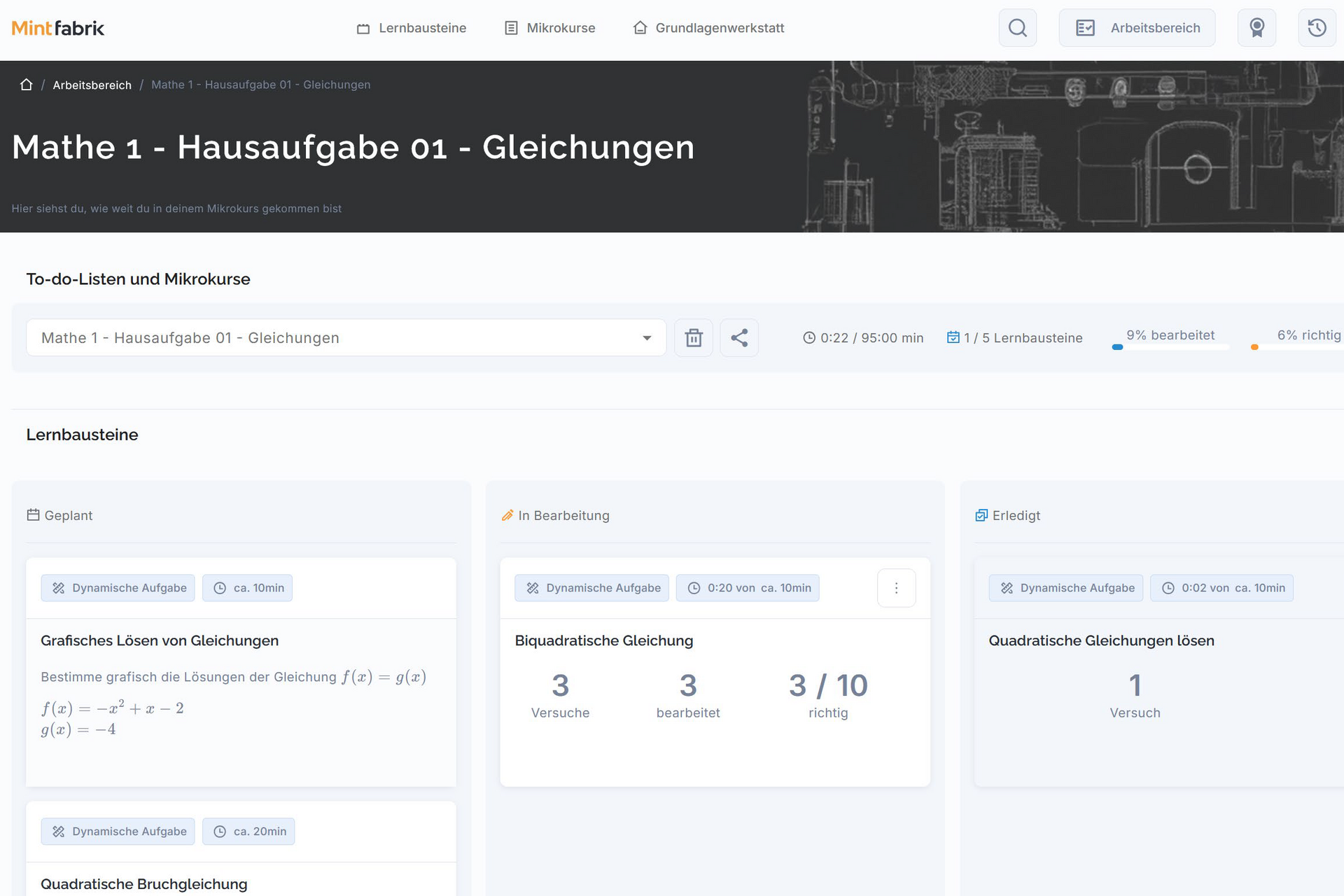Open the Grafisches Lösen von Gleichungen card
The width and height of the screenshot is (1344, 896).
tap(241, 672)
